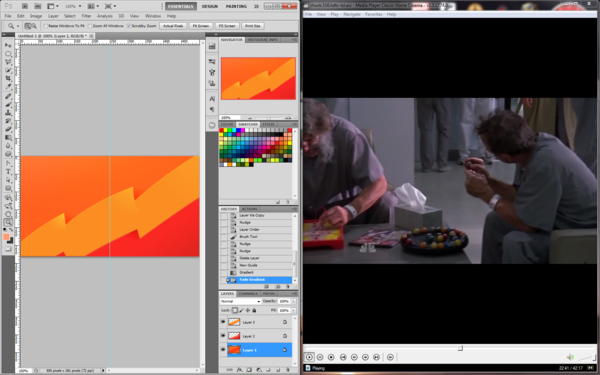Click the Navigator zoom slider
600x375 pixels.
coord(269,118)
